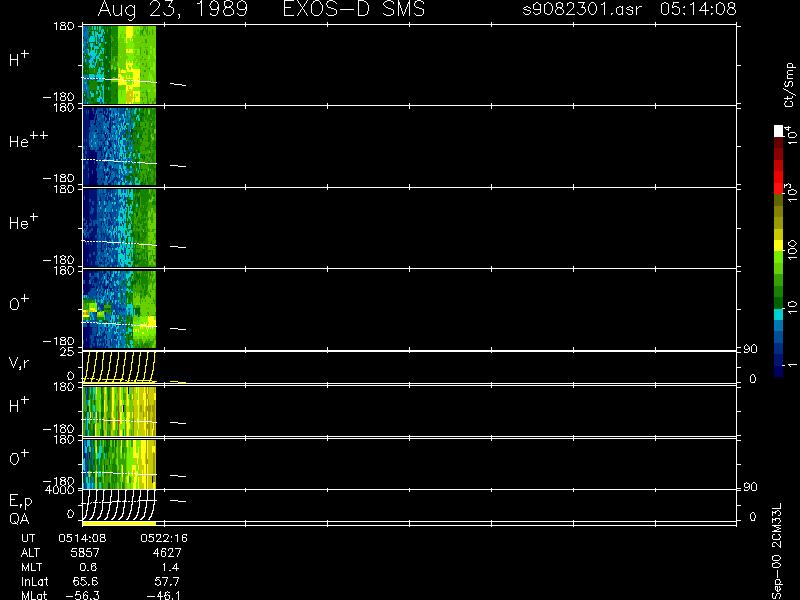The image size is (800, 600).
Task: Click the 'He++' panel label
Action: pyautogui.click(x=28, y=140)
